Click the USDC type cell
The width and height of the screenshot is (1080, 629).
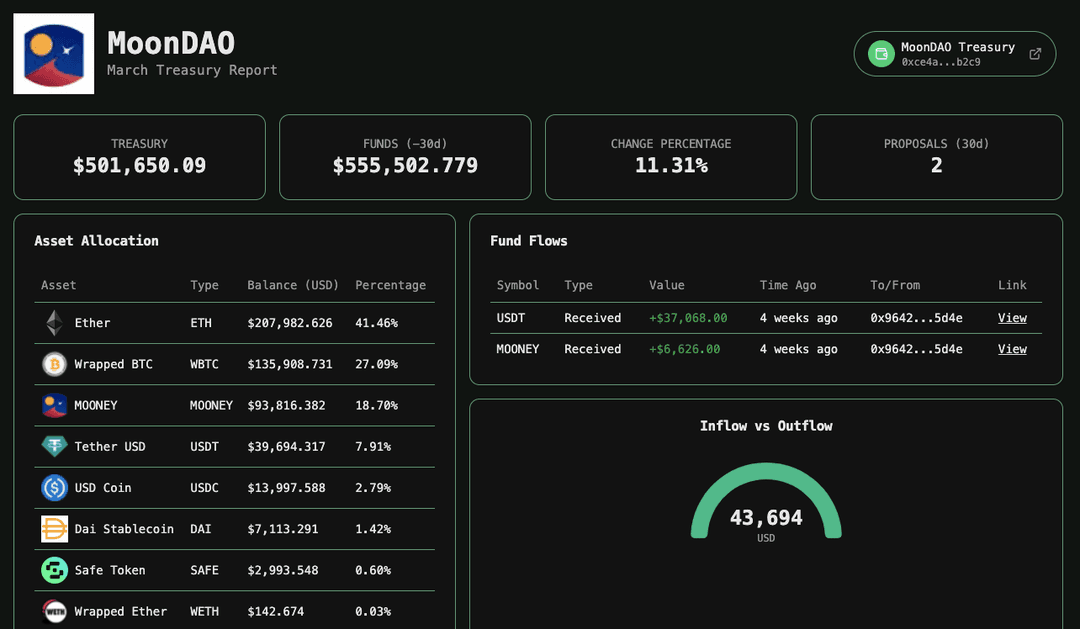[205, 488]
